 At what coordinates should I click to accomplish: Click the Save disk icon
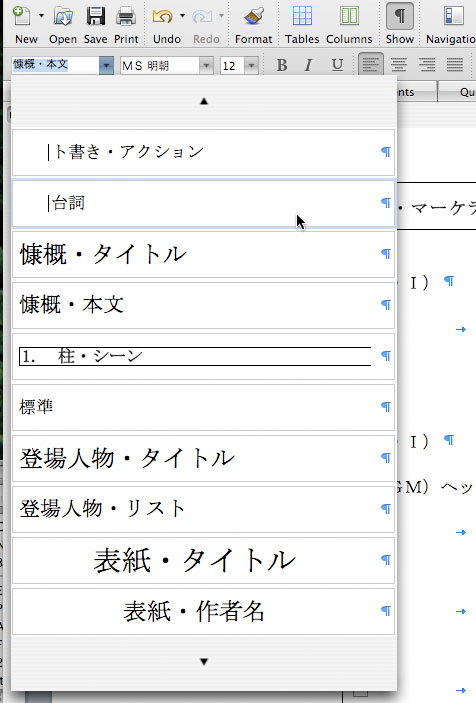coord(95,16)
